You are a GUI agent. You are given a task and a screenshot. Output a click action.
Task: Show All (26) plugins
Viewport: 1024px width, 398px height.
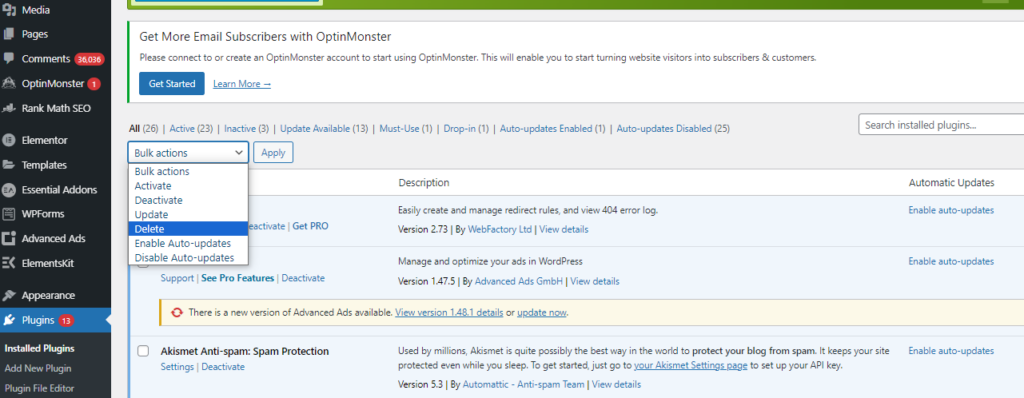click(x=144, y=129)
